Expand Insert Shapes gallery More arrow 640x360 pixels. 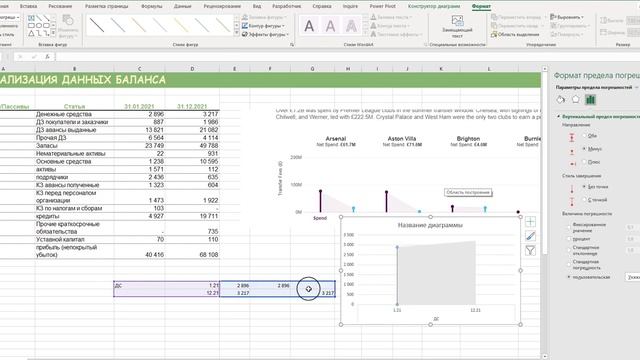point(54,33)
